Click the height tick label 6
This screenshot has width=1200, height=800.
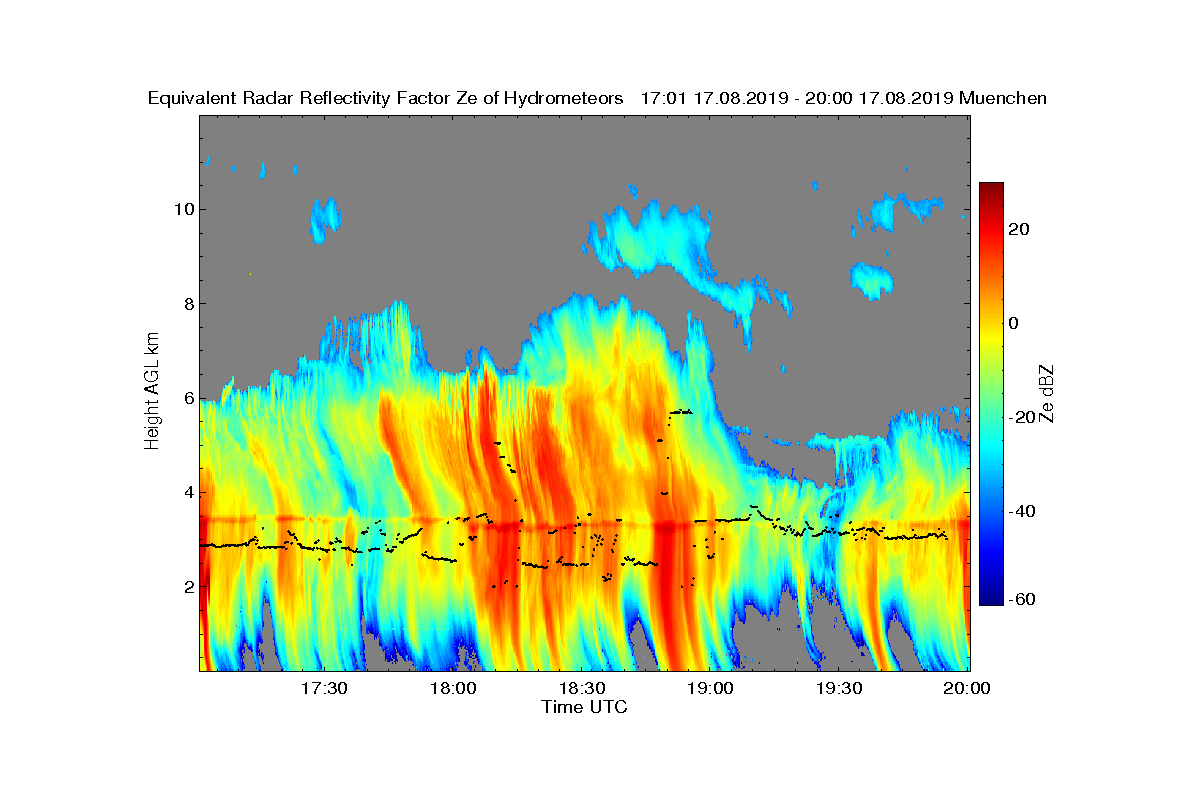pyautogui.click(x=188, y=398)
